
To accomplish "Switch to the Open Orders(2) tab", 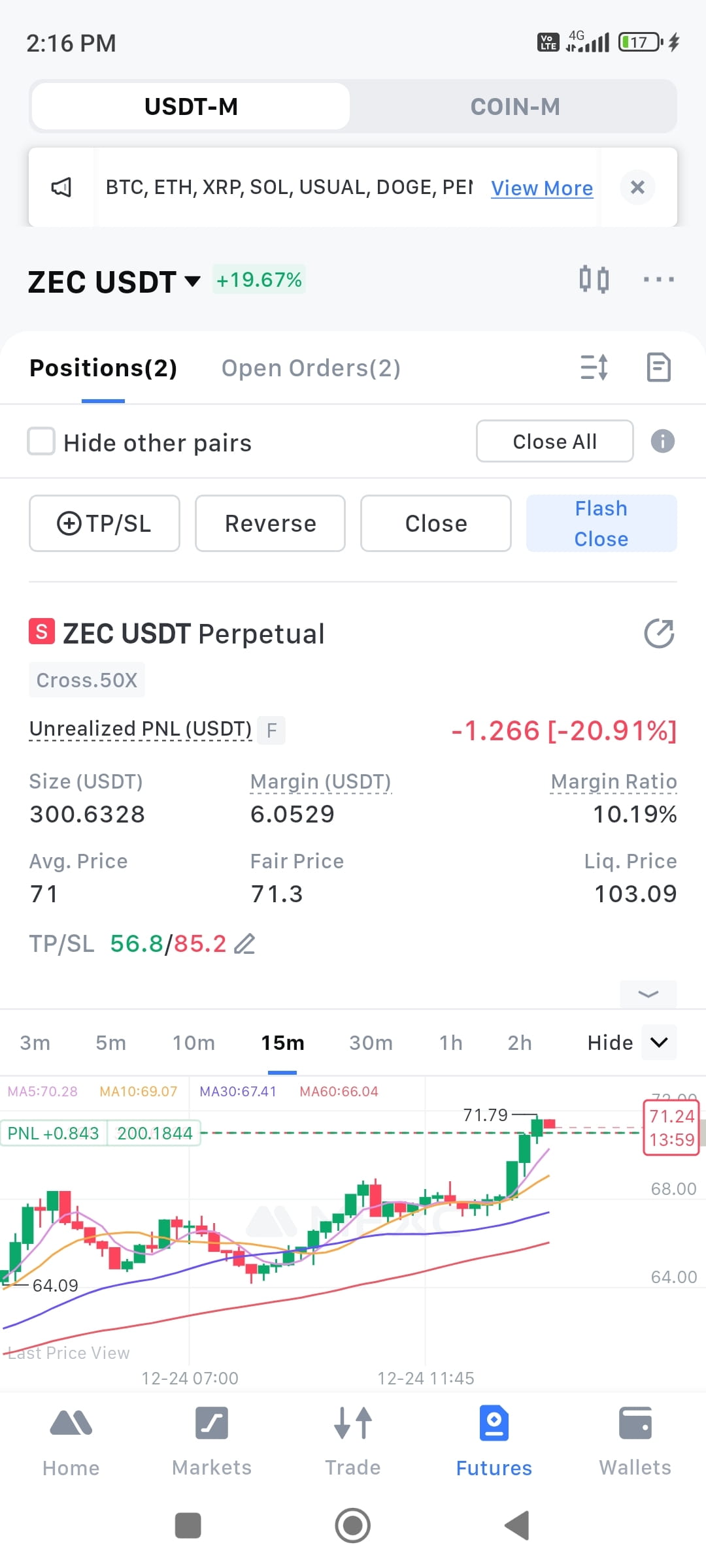I will tap(311, 368).
